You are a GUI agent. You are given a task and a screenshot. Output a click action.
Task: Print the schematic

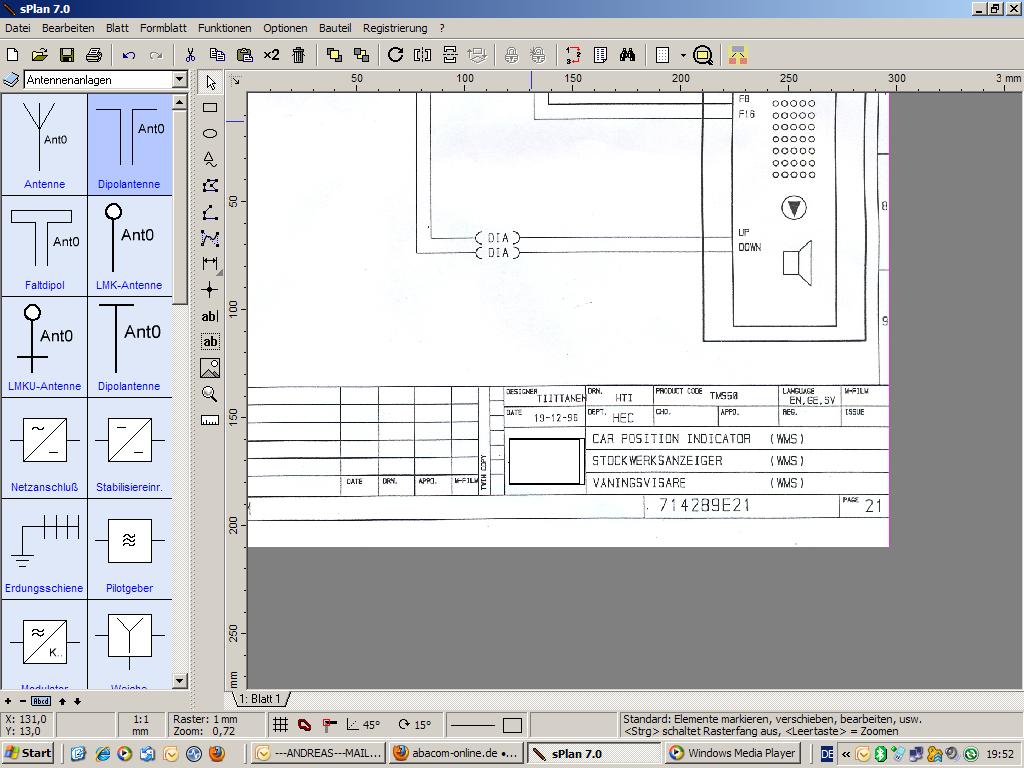94,55
